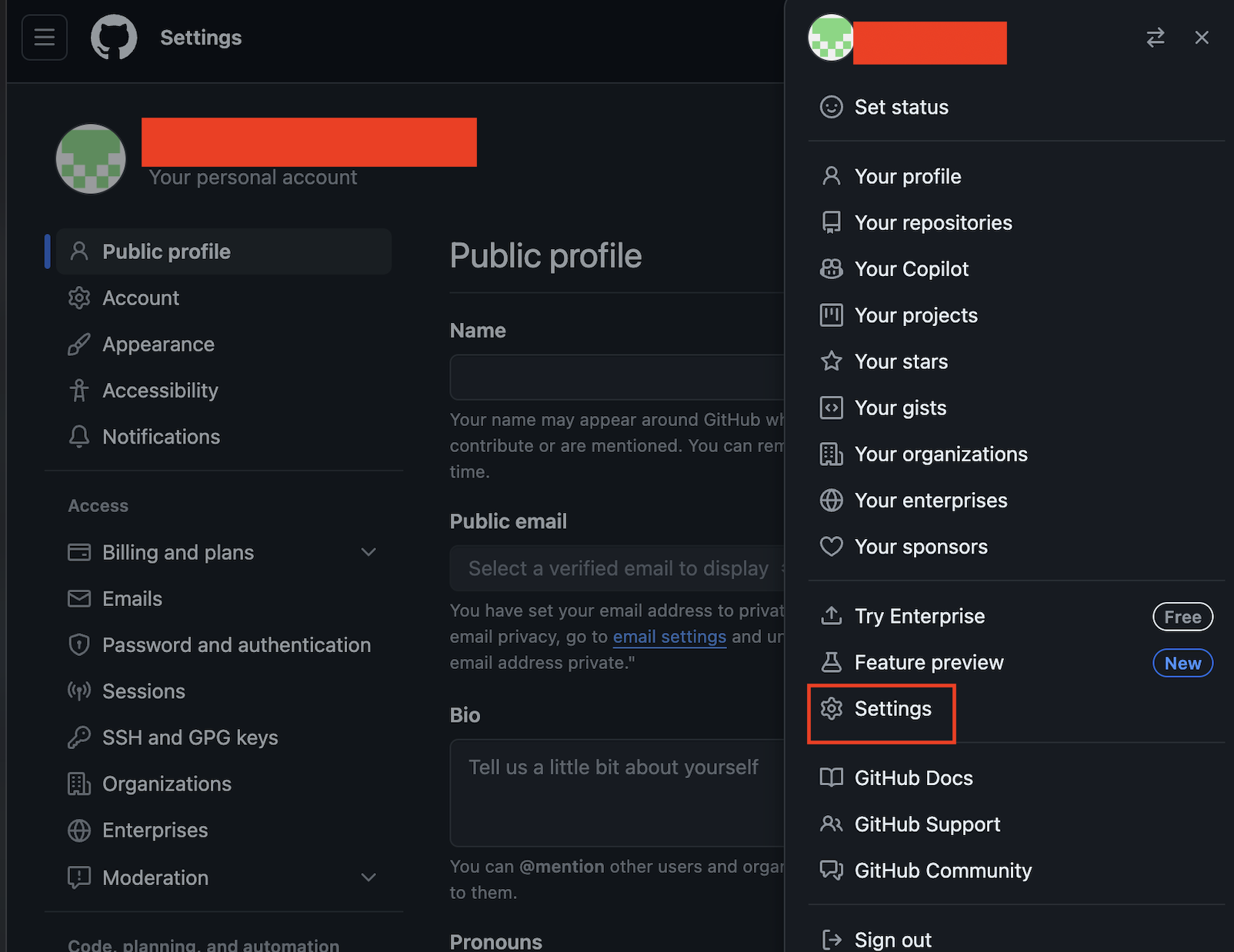Click the upload icon beside Try Enterprise
The height and width of the screenshot is (952, 1234).
(x=831, y=616)
